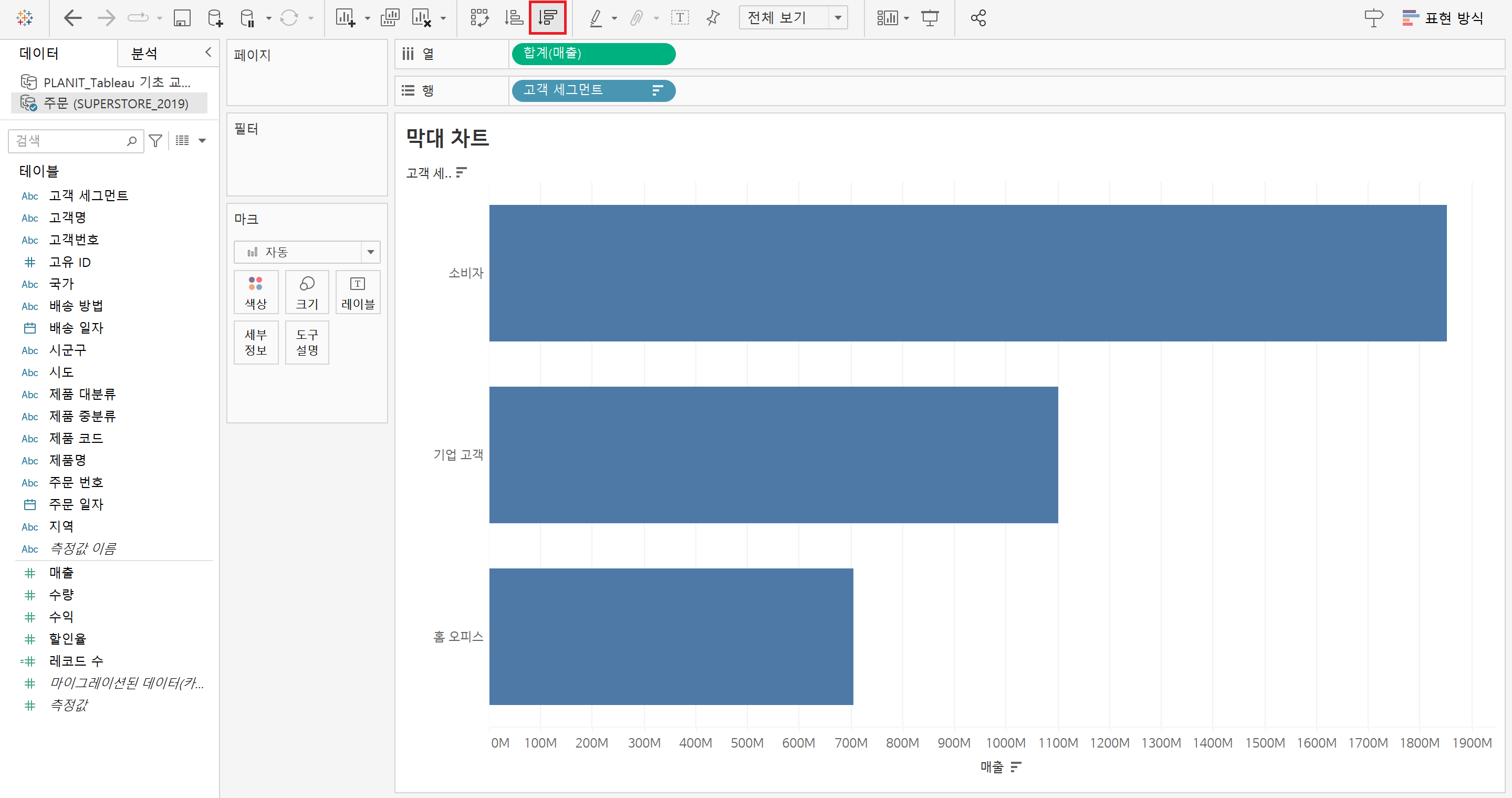Click the 도구 설명 marks button

click(x=307, y=343)
